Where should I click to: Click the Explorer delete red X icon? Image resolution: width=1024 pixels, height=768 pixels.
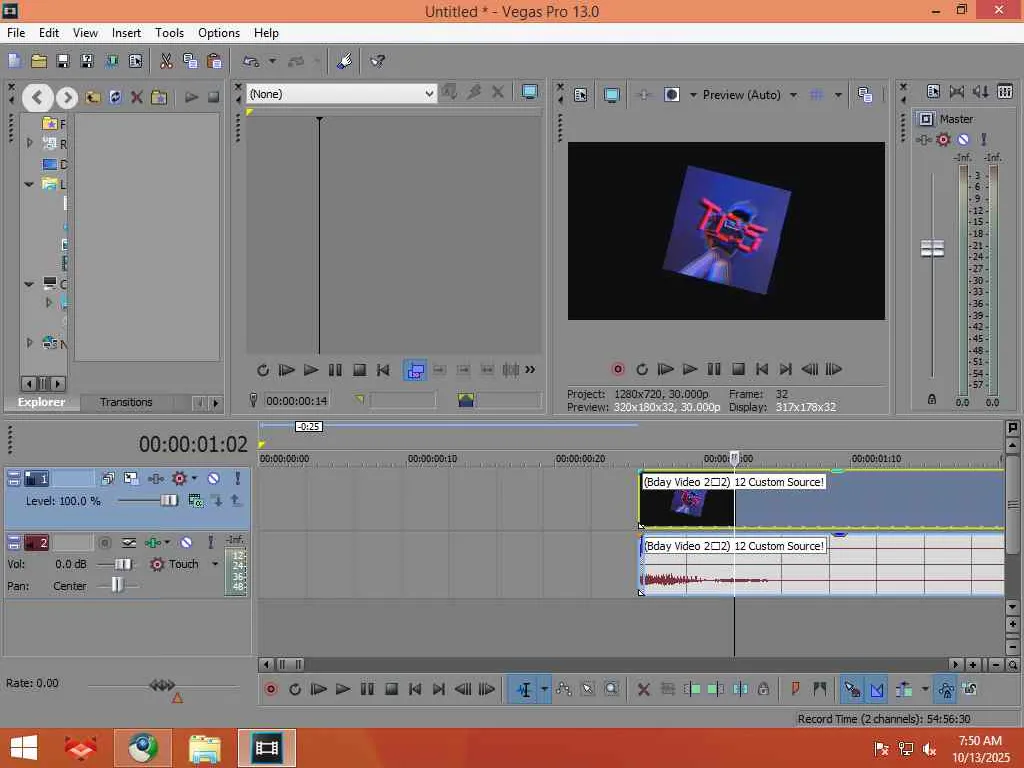pyautogui.click(x=136, y=98)
